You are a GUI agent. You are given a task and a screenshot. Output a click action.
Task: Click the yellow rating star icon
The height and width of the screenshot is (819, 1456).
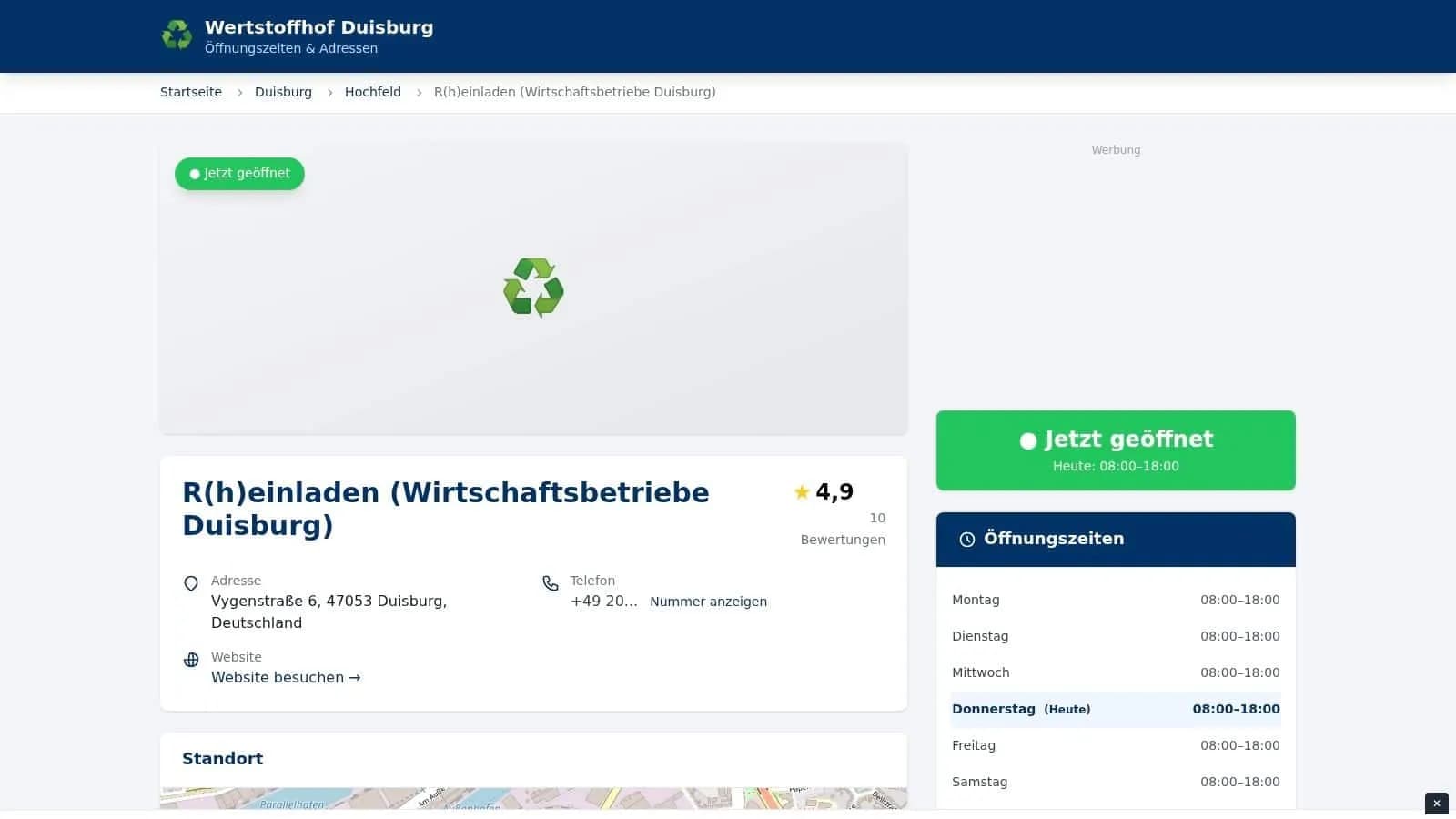[x=802, y=492]
